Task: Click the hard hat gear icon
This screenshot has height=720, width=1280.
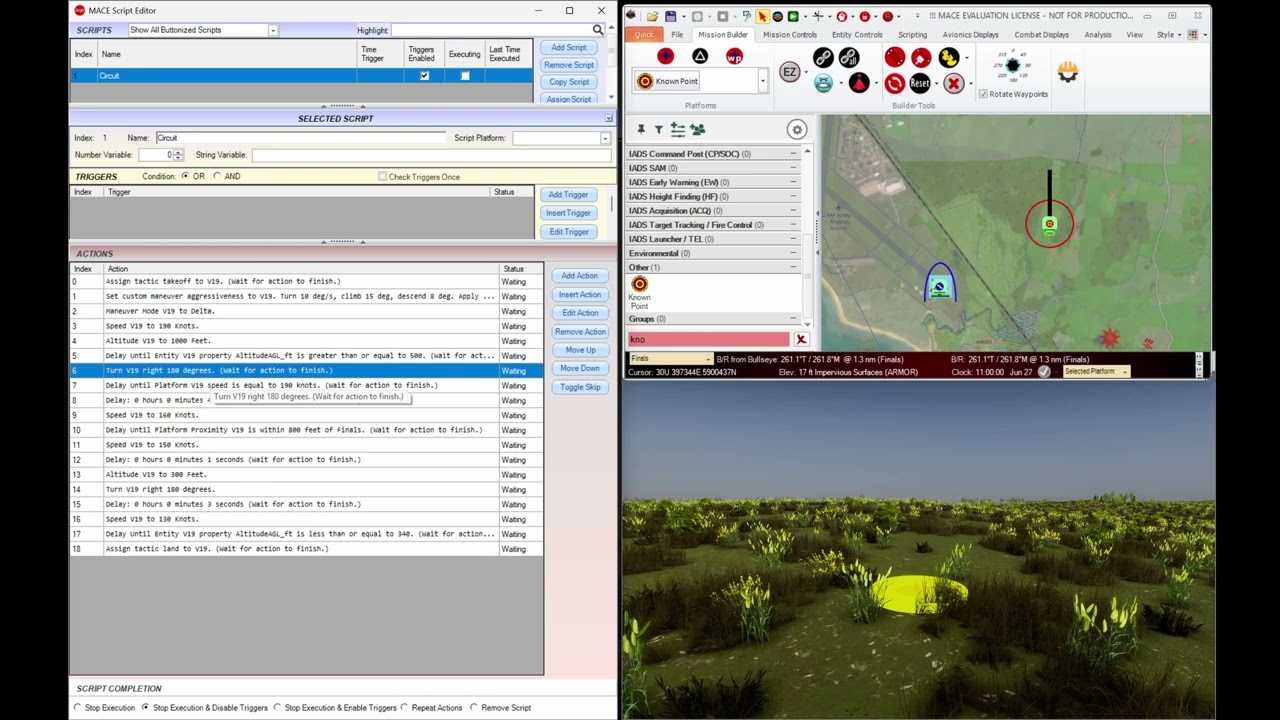Action: click(x=1068, y=71)
